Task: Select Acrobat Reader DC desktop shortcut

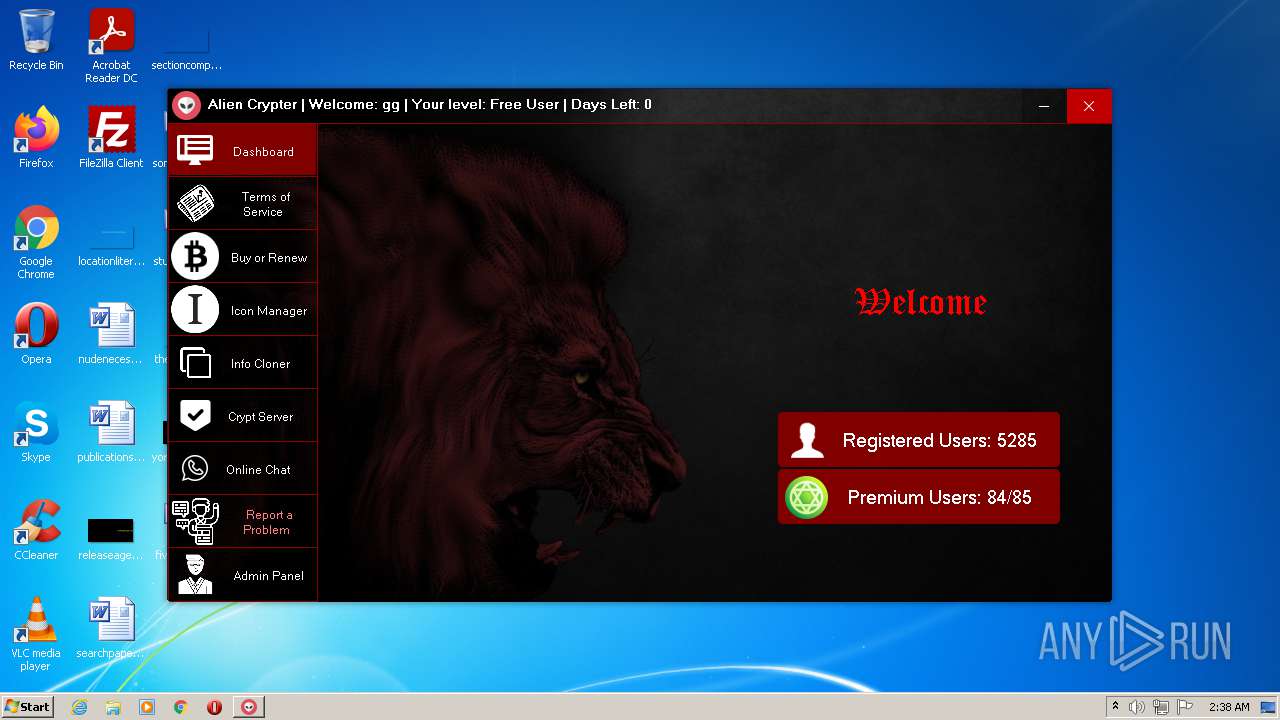Action: pos(111,46)
